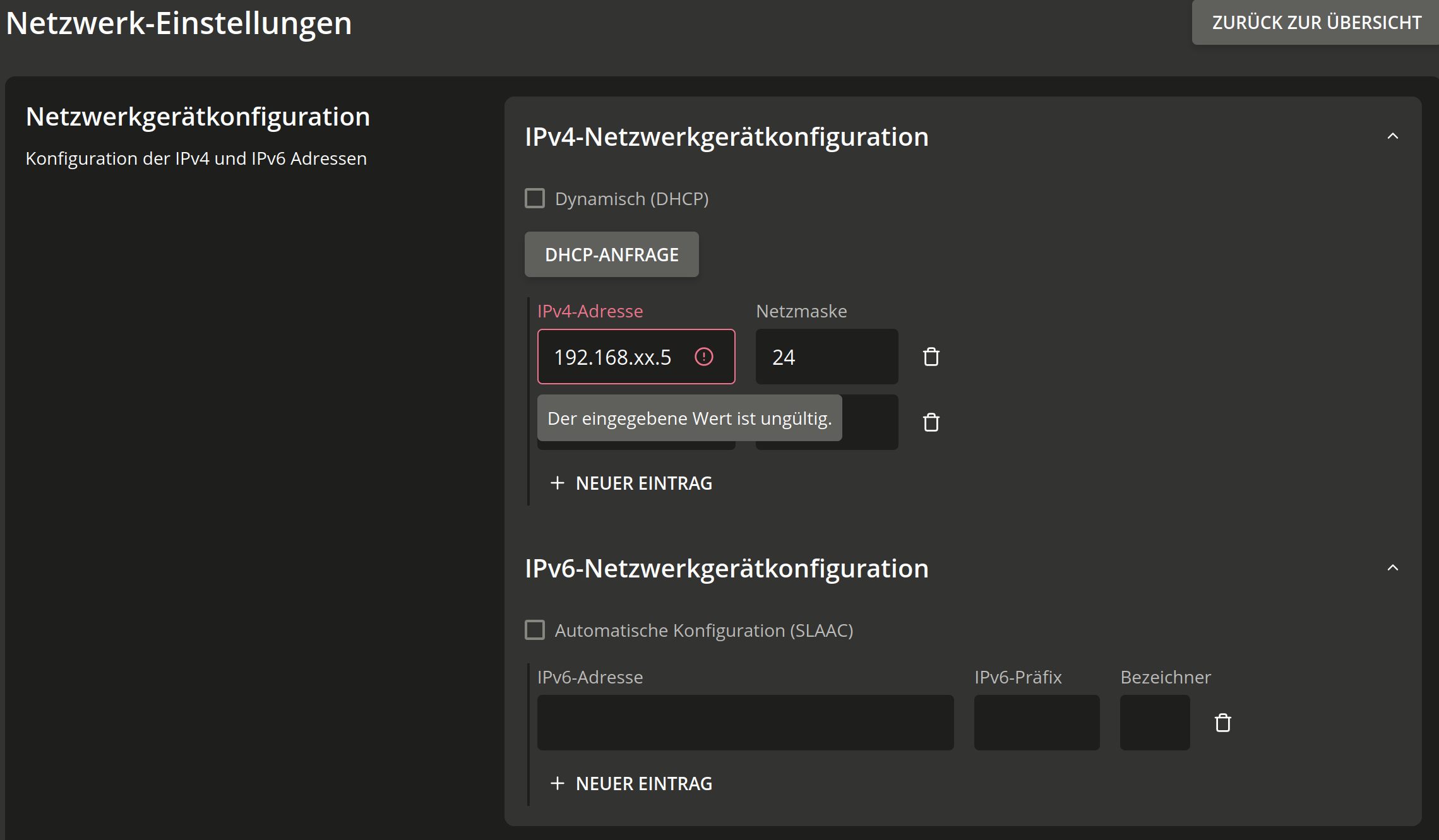Click plus icon for new IPv6 entry

point(557,784)
